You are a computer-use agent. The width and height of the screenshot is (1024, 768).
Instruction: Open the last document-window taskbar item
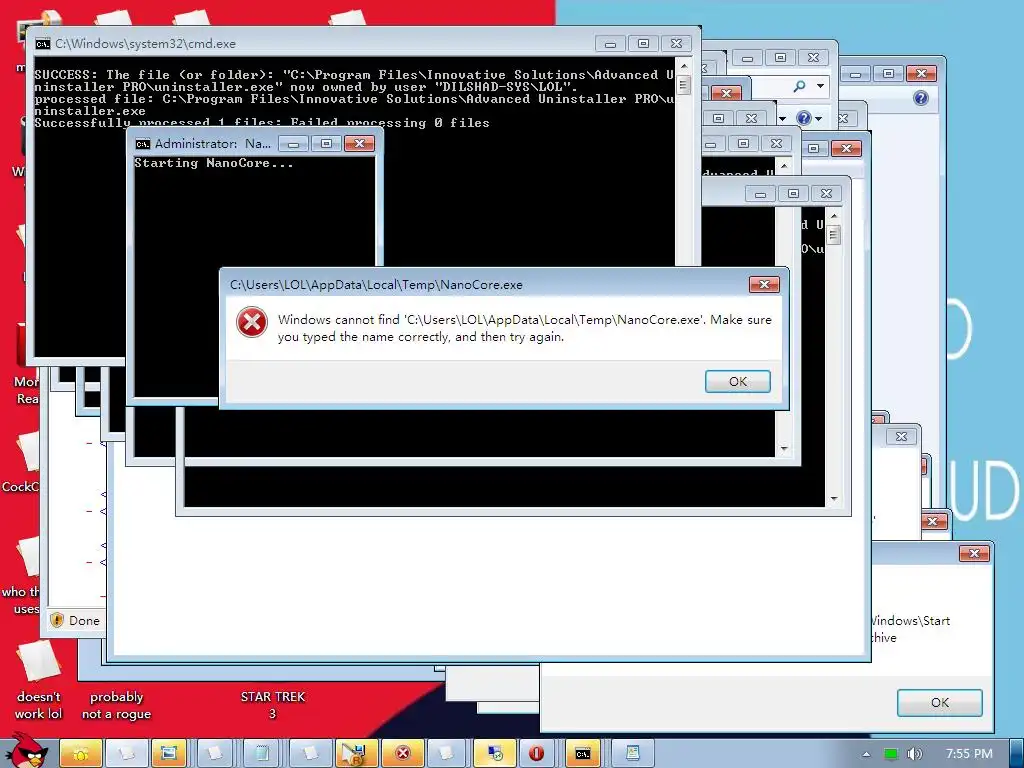[x=632, y=754]
